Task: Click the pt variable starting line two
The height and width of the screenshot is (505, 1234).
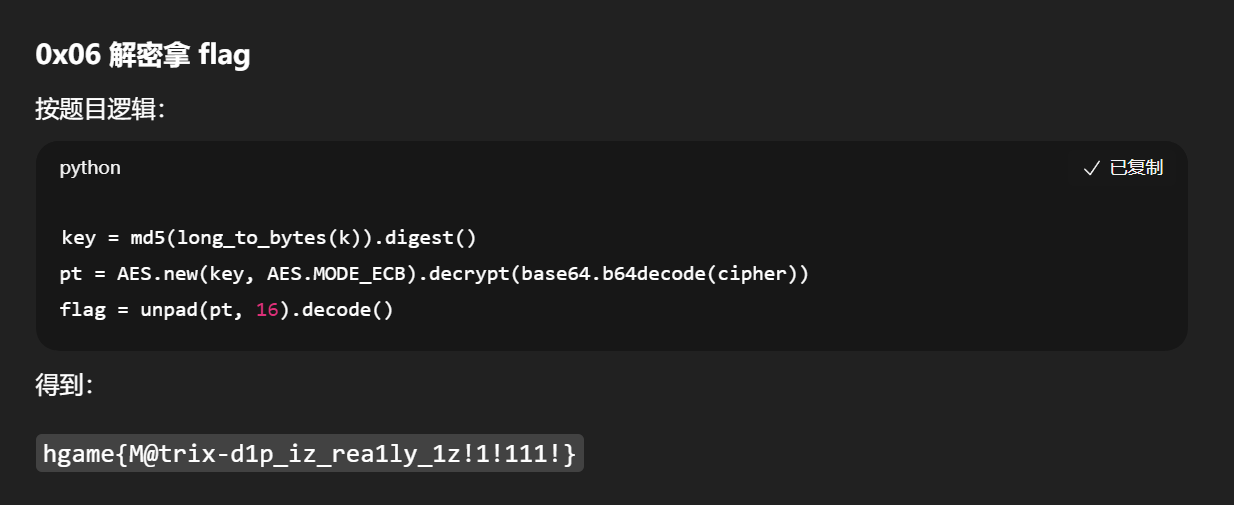Action: (71, 274)
